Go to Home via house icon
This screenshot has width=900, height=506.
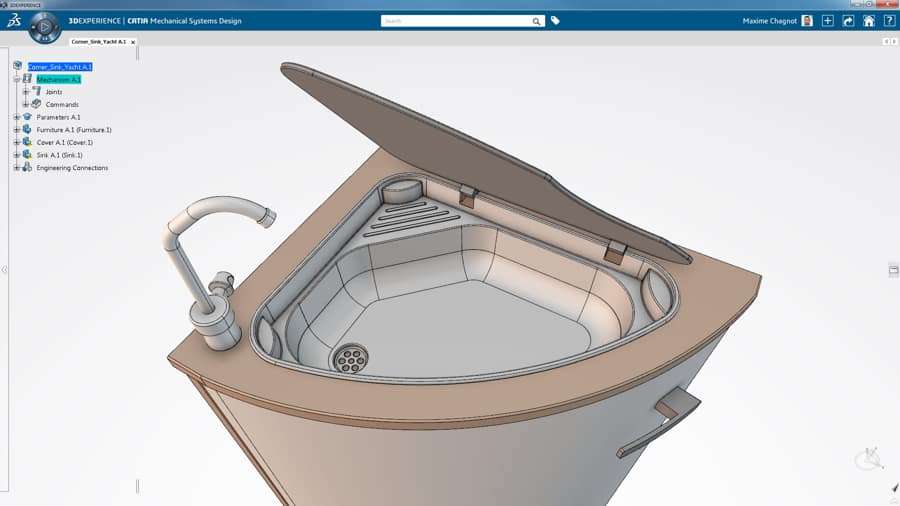[869, 21]
